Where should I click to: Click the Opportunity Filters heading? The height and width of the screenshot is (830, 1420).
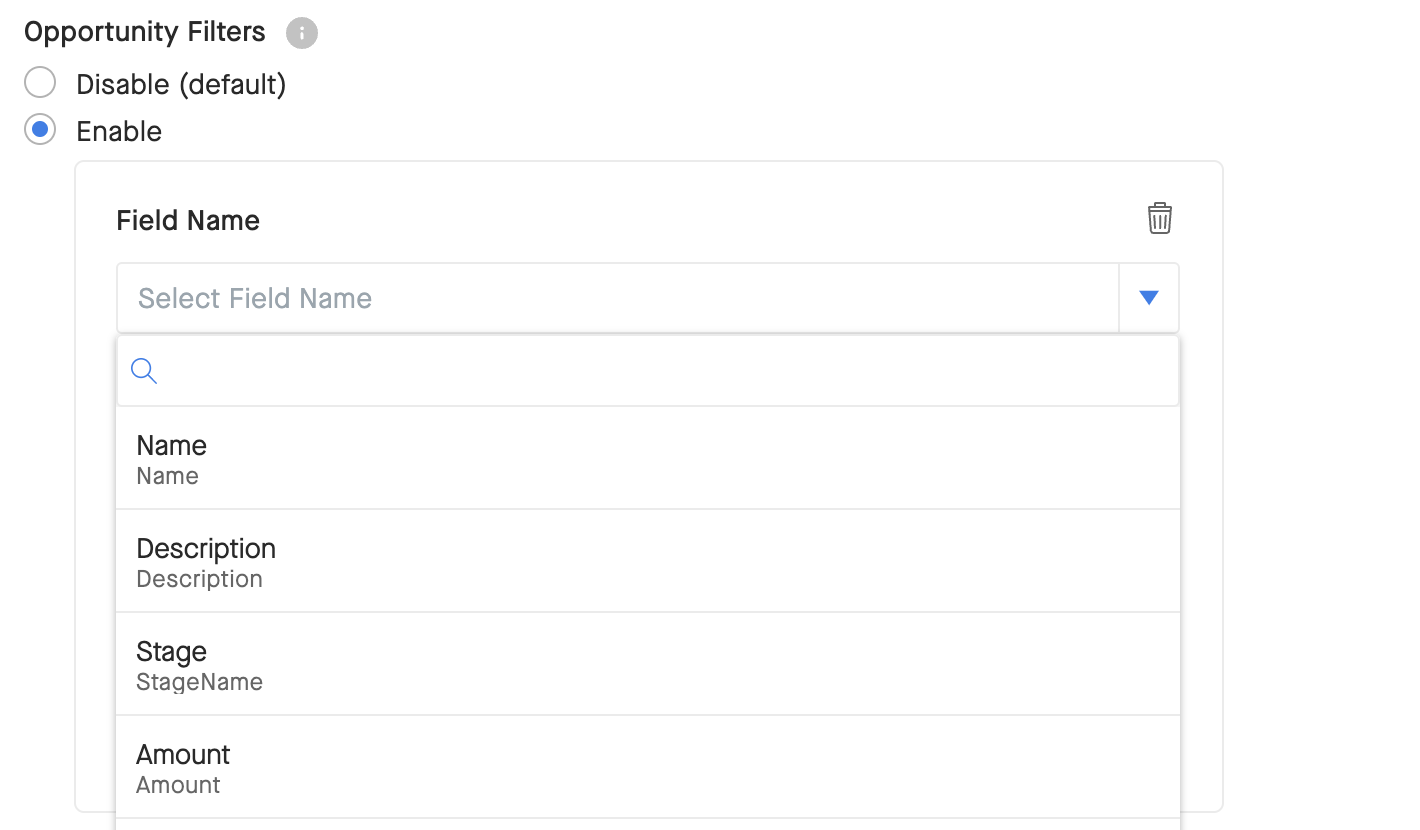click(145, 32)
